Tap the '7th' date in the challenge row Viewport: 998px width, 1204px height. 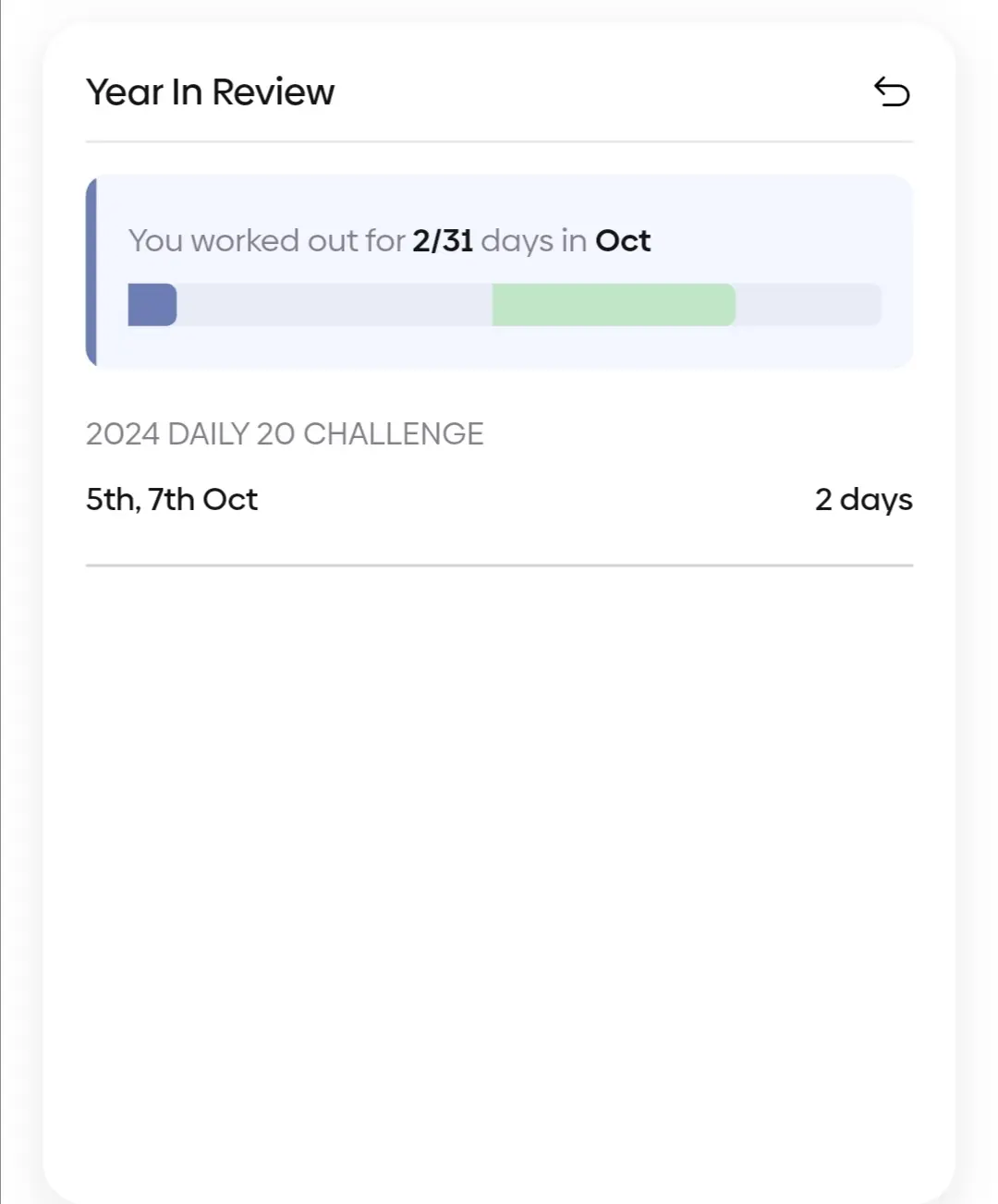(171, 500)
